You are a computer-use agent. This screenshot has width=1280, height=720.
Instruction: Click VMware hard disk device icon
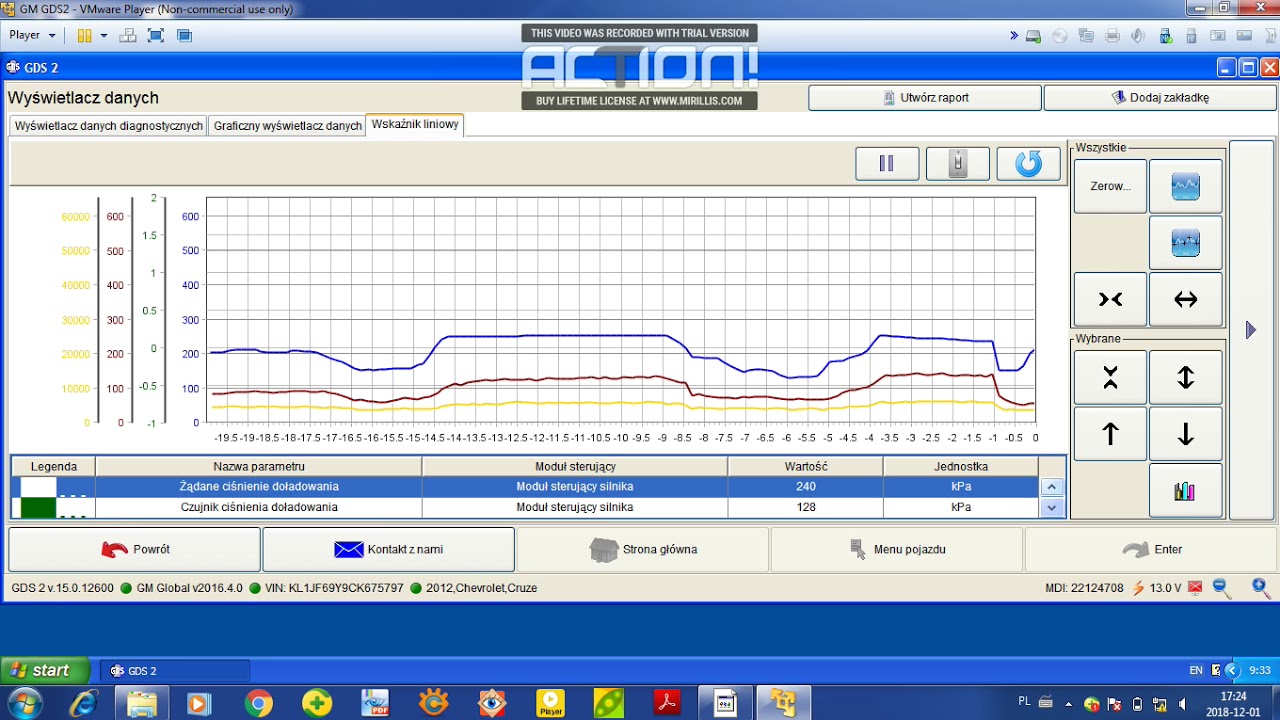[1034, 36]
